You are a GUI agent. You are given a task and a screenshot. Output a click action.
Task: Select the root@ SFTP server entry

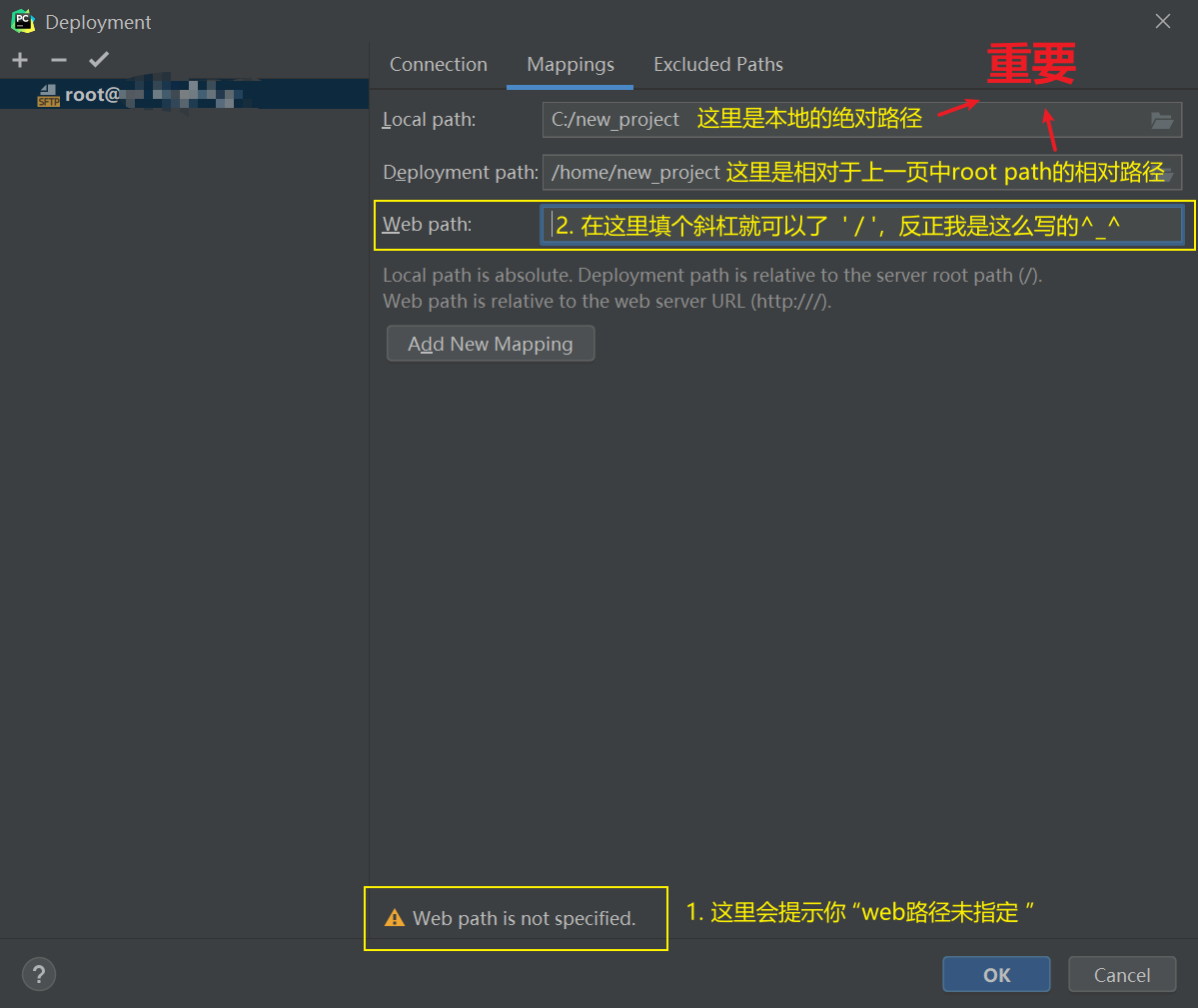click(x=184, y=94)
